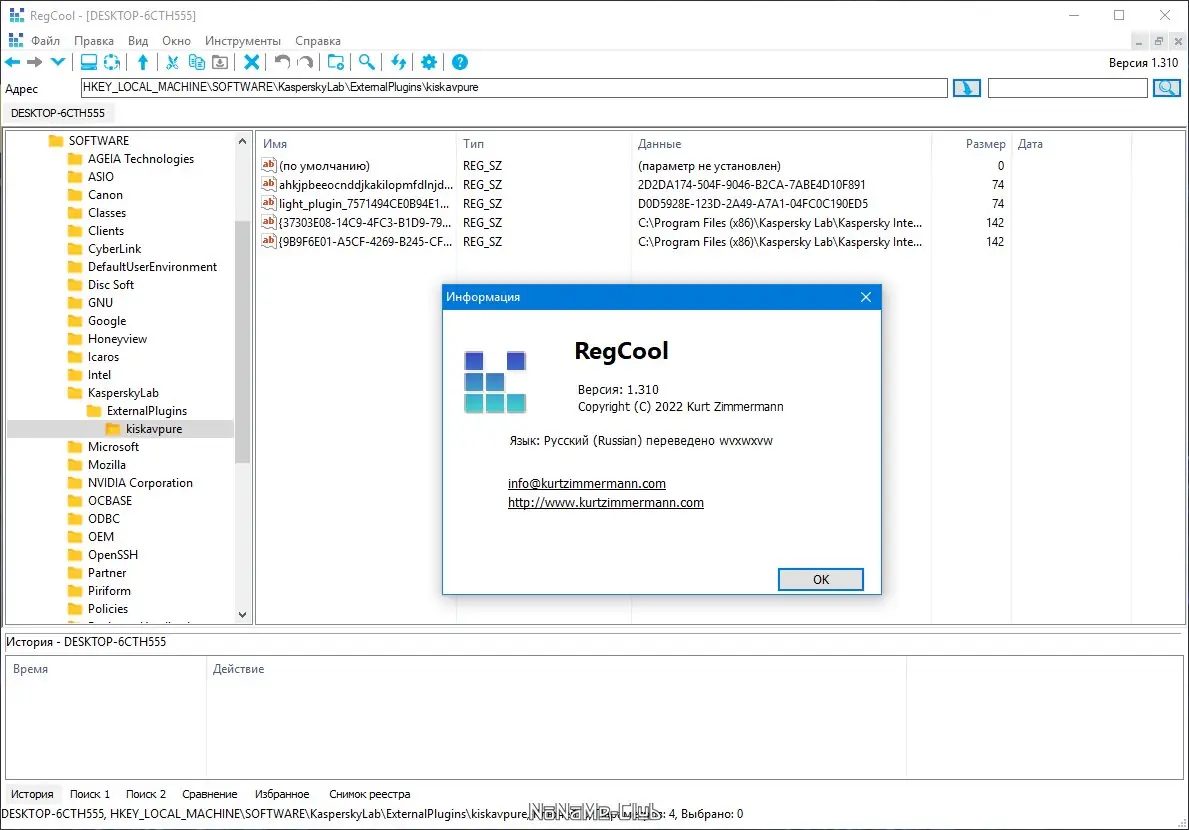
Task: Sort values by the Размер column header
Action: click(x=971, y=144)
